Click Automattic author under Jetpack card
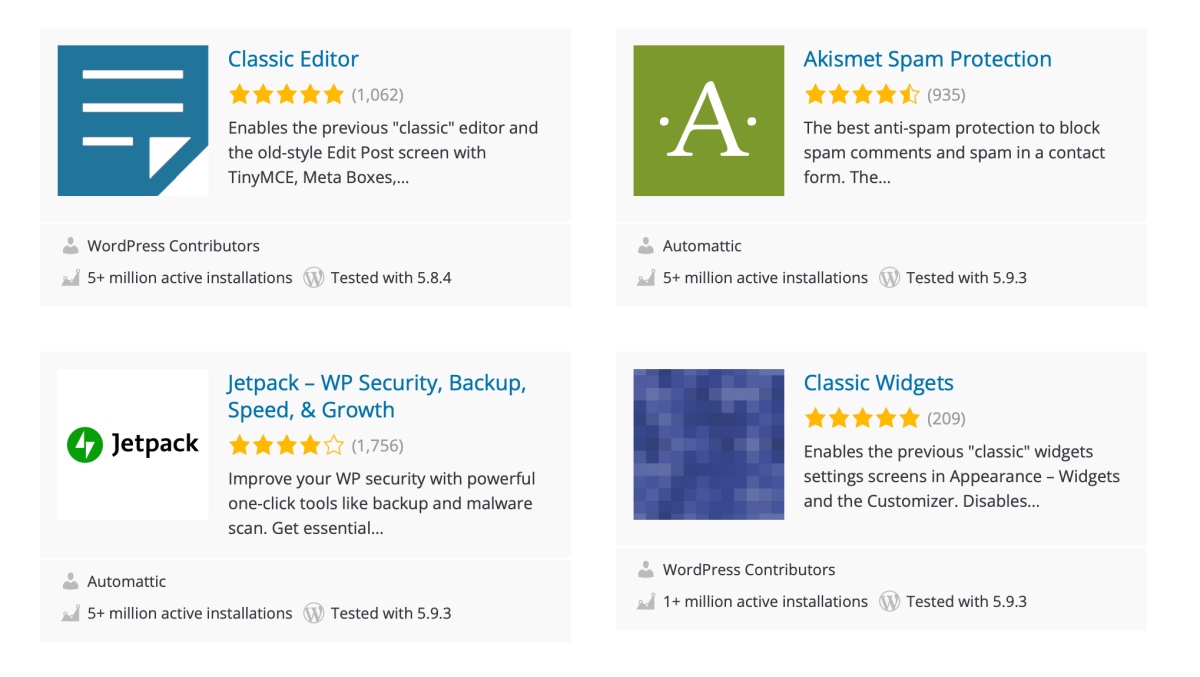1200x677 pixels. click(x=127, y=582)
